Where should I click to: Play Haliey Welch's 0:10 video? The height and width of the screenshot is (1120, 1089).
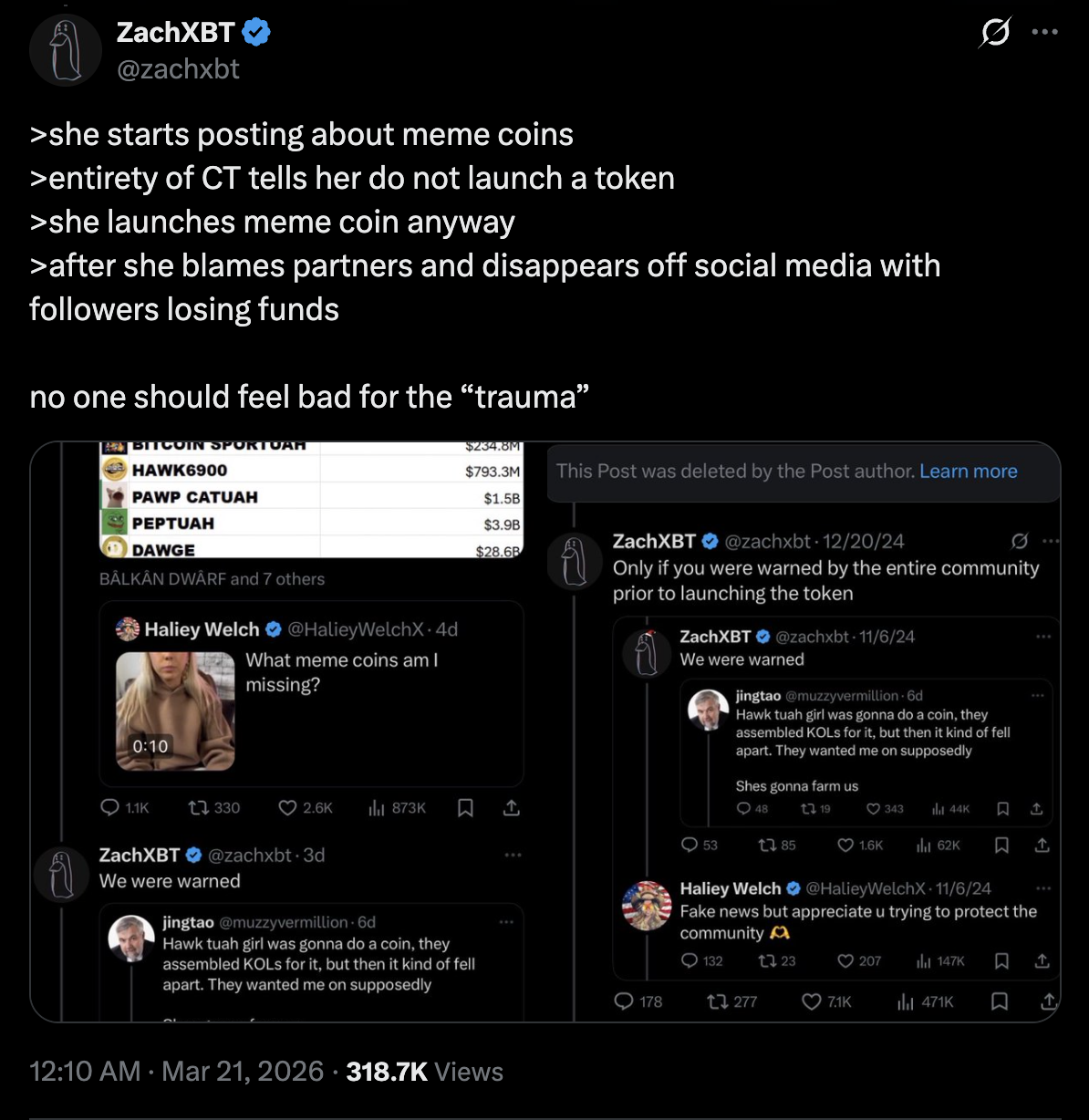173,711
